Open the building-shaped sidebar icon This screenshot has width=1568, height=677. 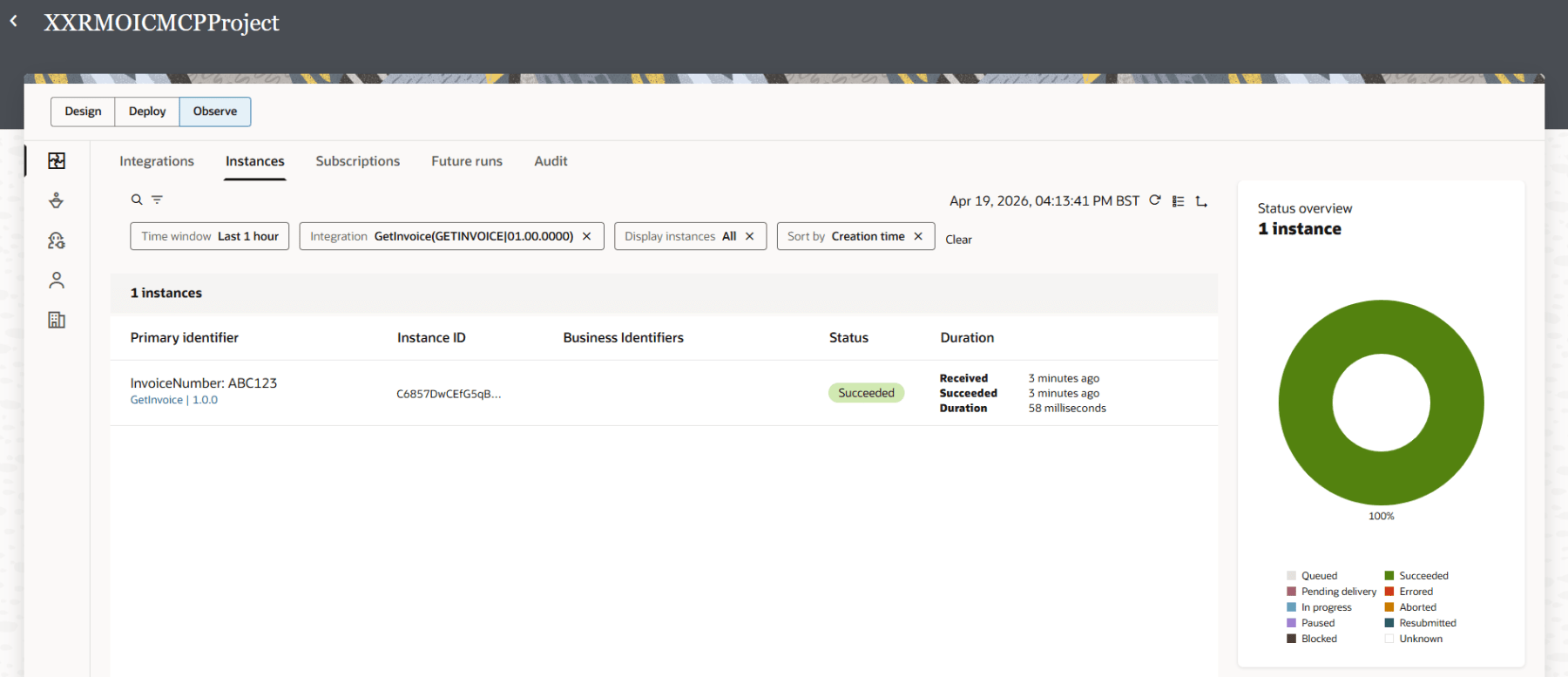(x=57, y=320)
